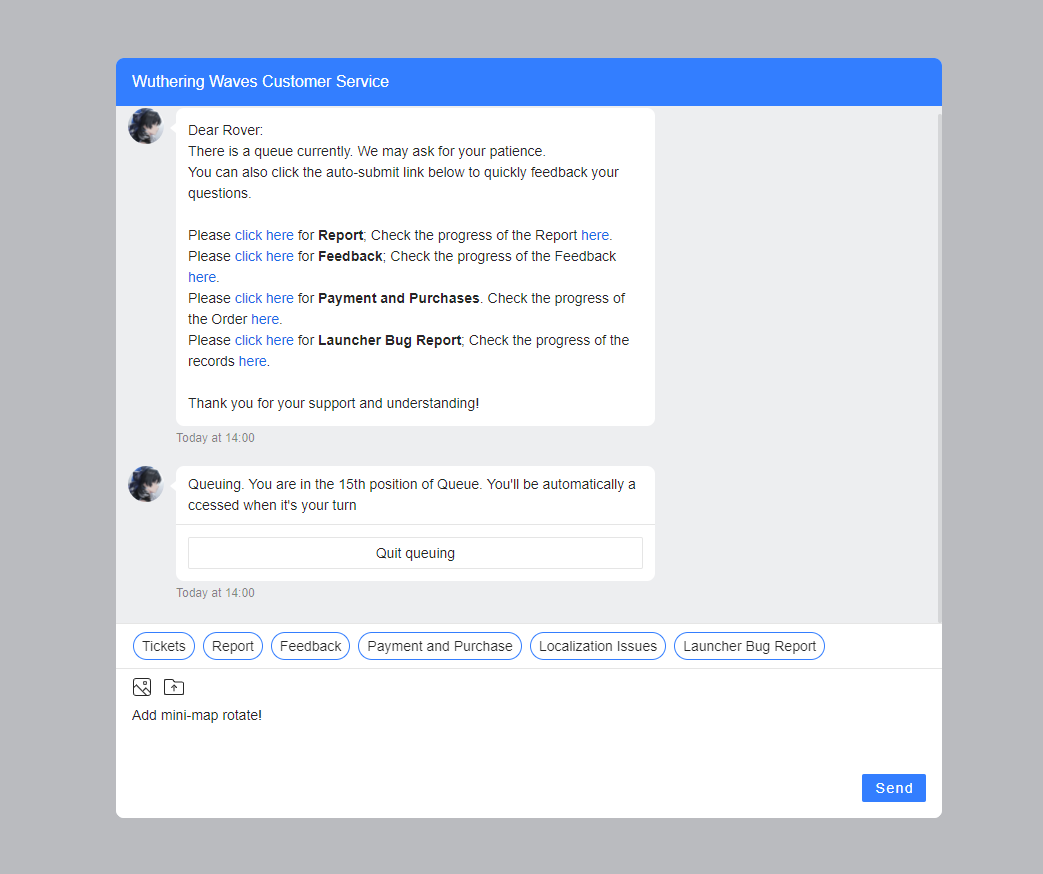Click the avatar on the Queuing message

[146, 484]
